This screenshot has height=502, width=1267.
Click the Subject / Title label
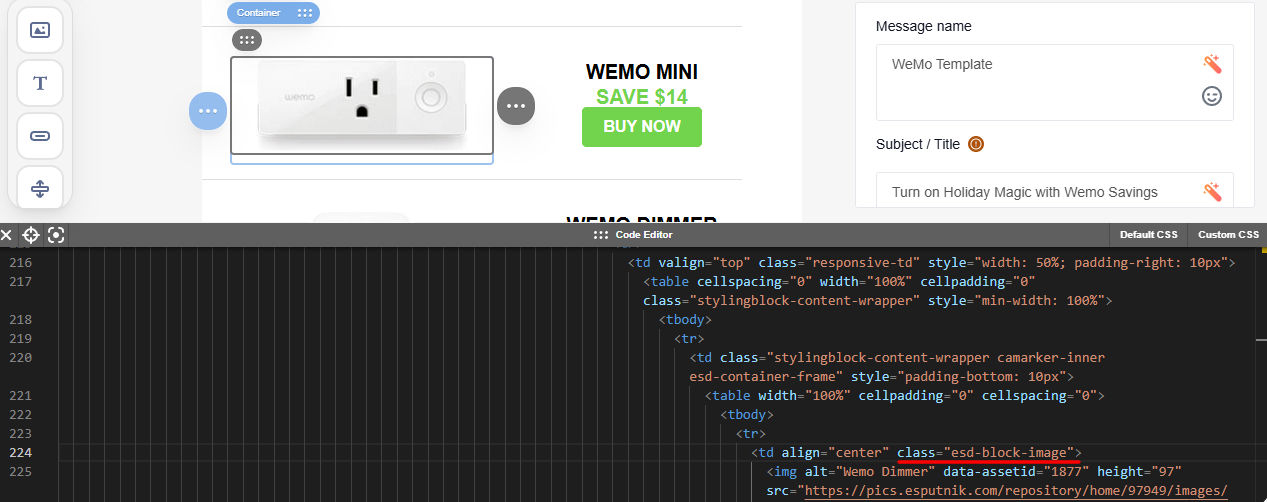pos(917,144)
